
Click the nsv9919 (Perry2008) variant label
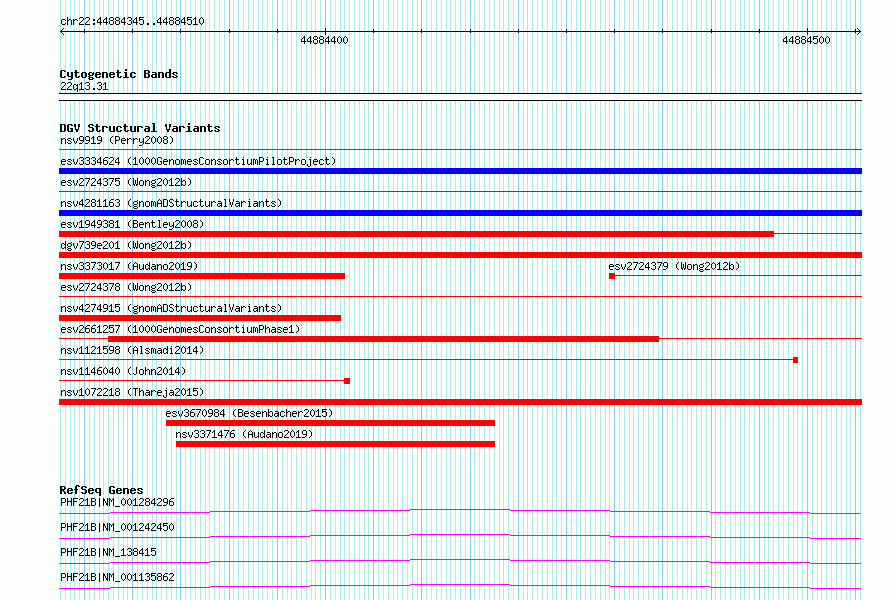(117, 140)
